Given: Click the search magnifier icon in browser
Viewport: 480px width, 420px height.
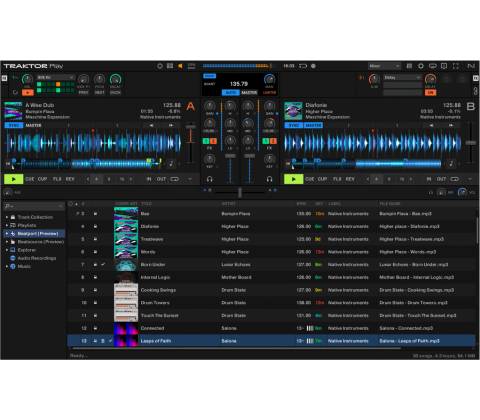Looking at the screenshot, I should pyautogui.click(x=7, y=207).
